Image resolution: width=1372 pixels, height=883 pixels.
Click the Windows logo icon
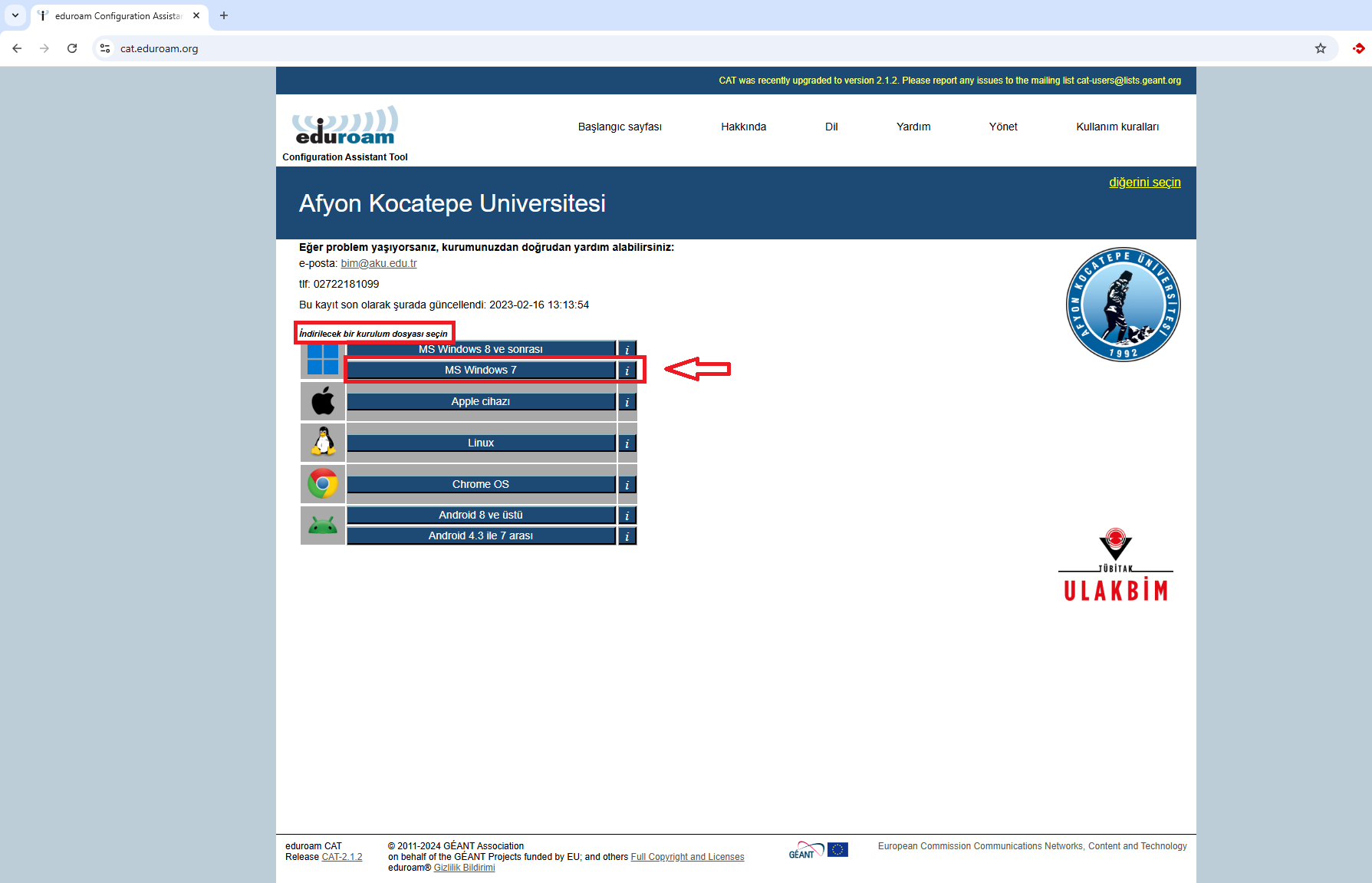click(323, 359)
